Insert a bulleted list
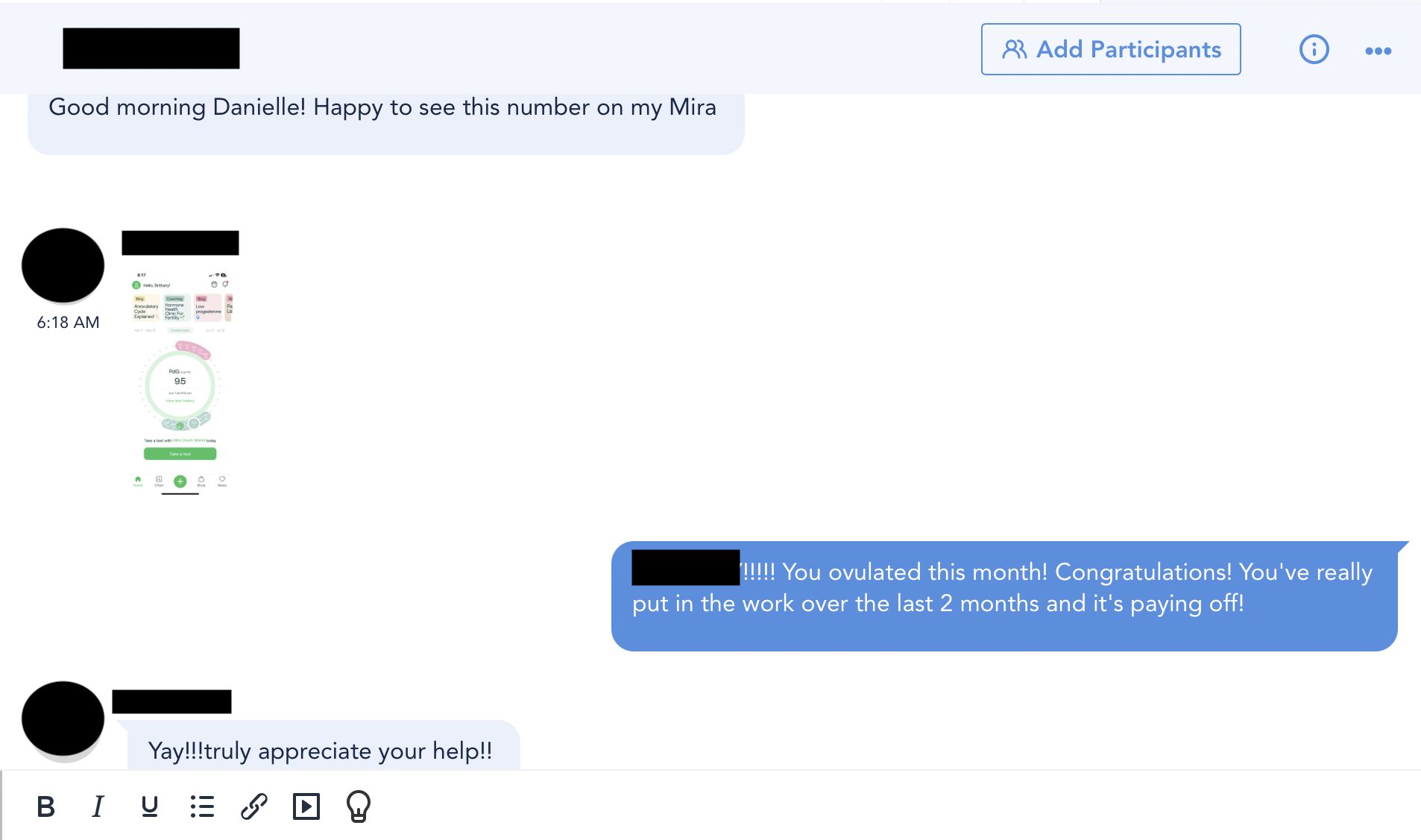 click(x=202, y=806)
